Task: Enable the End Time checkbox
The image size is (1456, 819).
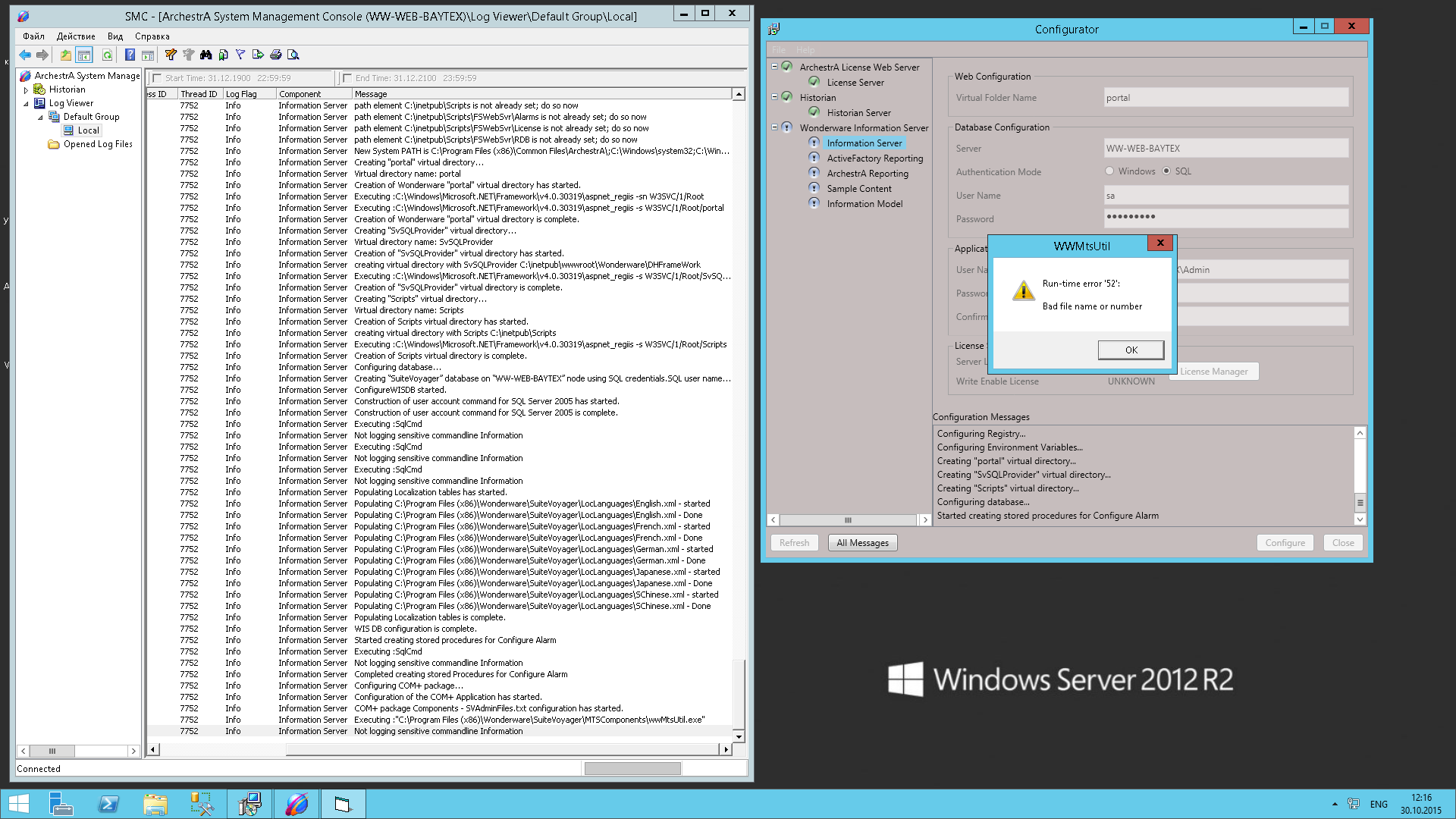Action: [x=347, y=78]
